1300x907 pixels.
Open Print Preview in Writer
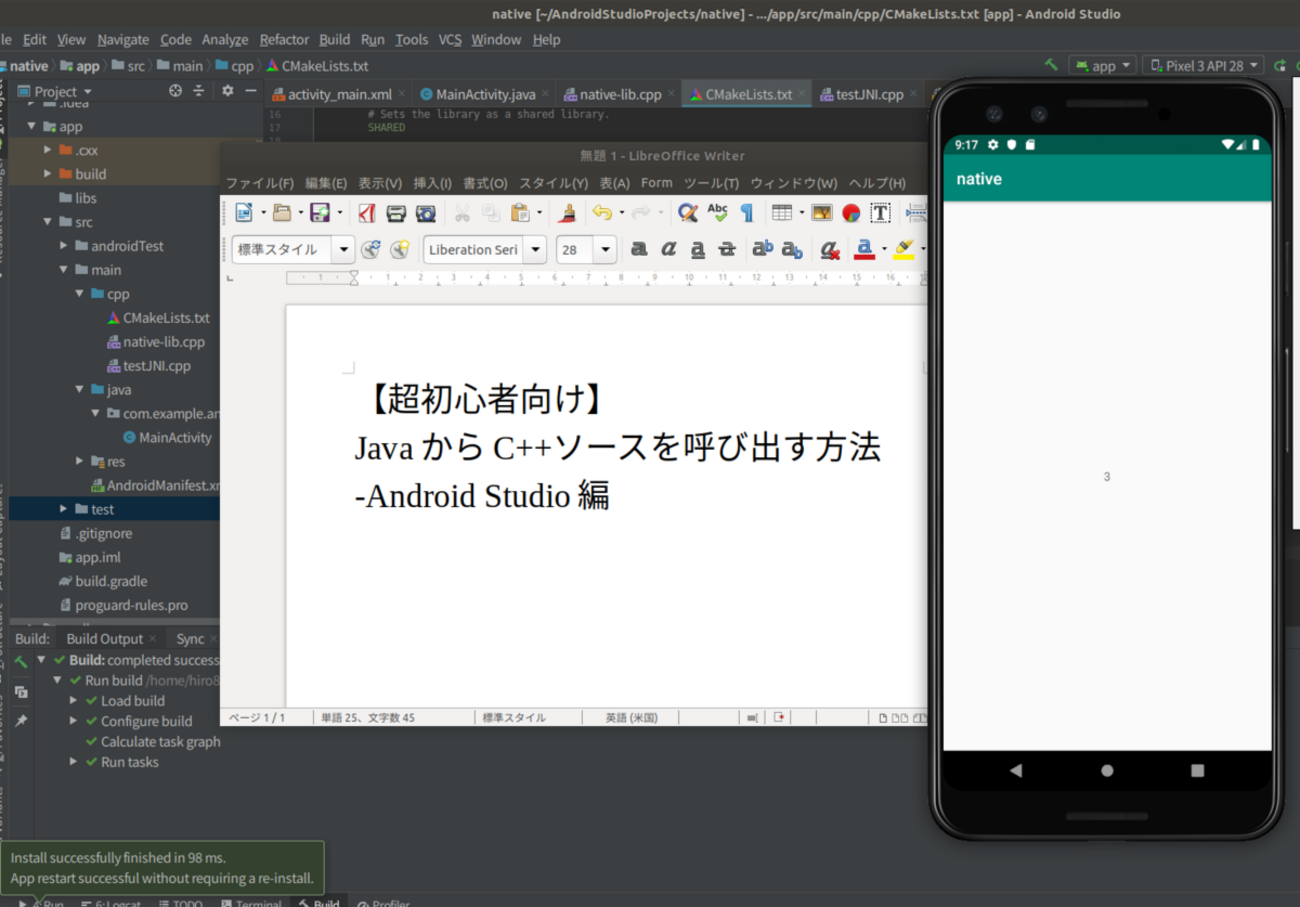(426, 212)
